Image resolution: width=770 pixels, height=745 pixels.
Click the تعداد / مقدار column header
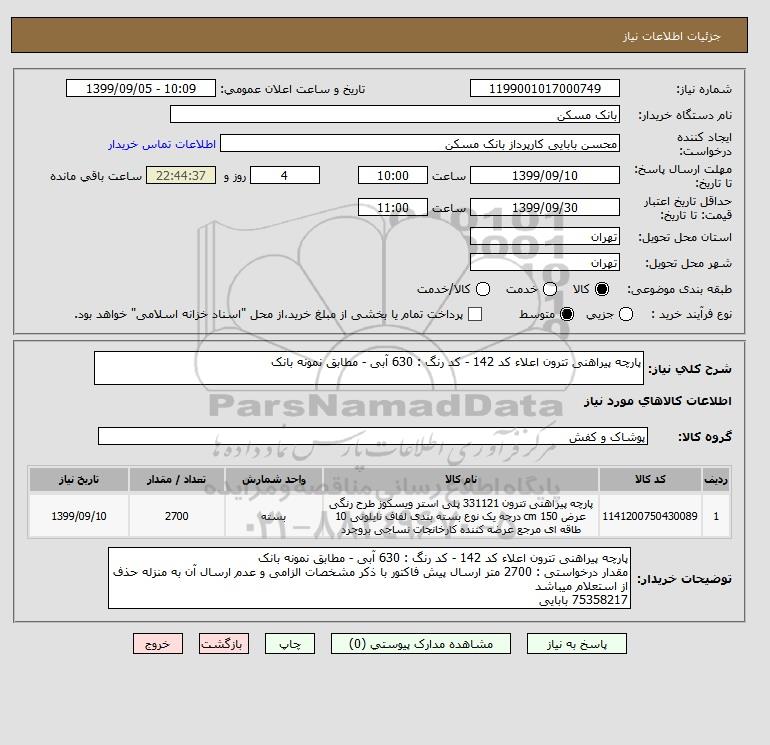(x=177, y=479)
